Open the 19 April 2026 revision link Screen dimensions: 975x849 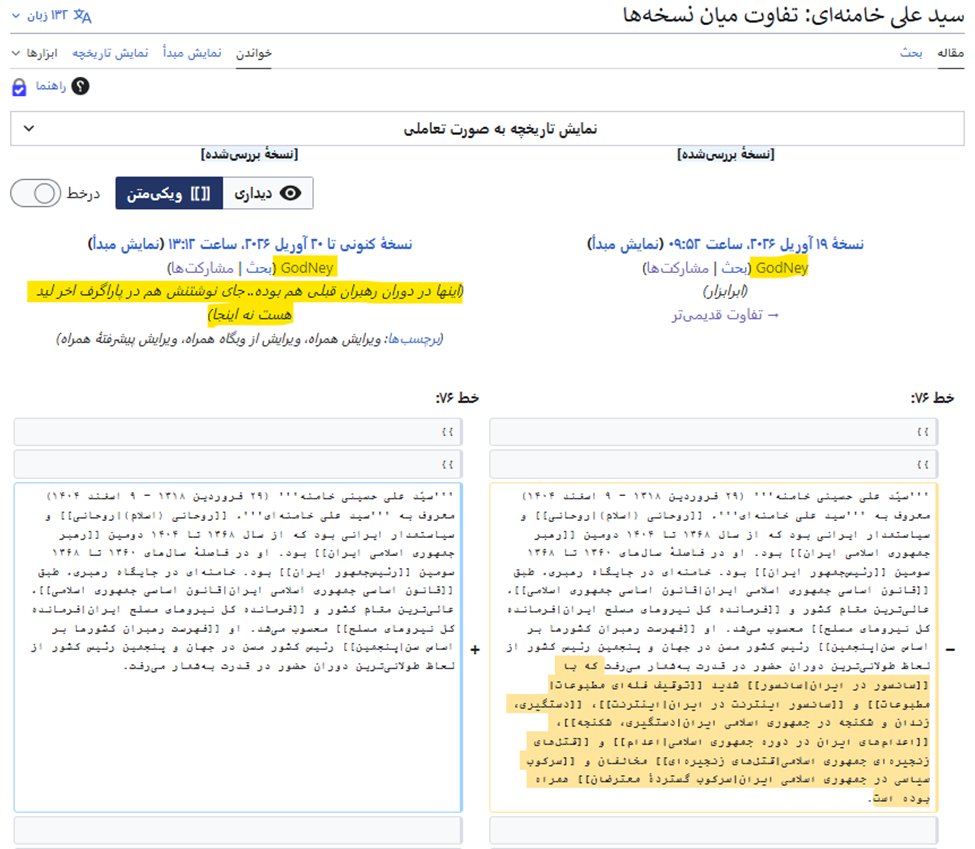coord(766,244)
